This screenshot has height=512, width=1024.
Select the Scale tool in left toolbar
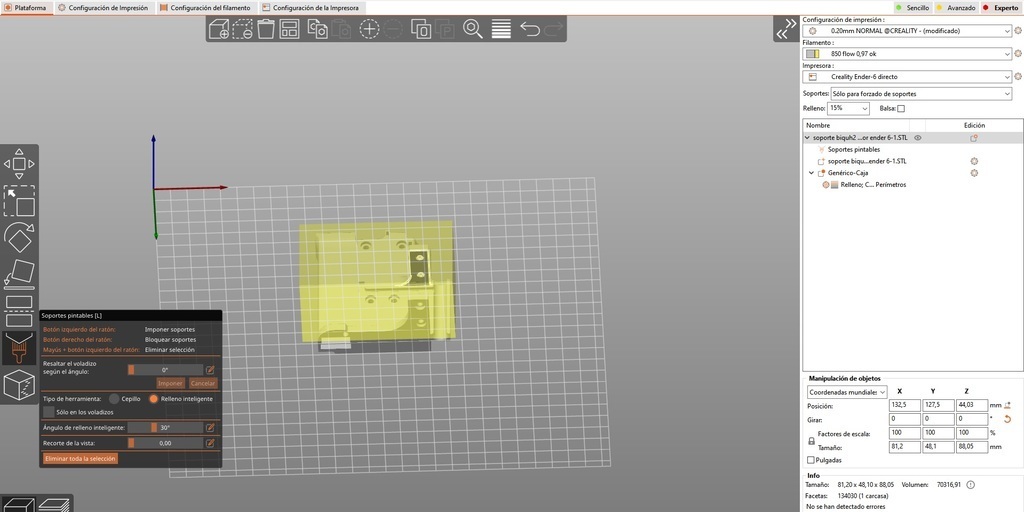point(20,201)
